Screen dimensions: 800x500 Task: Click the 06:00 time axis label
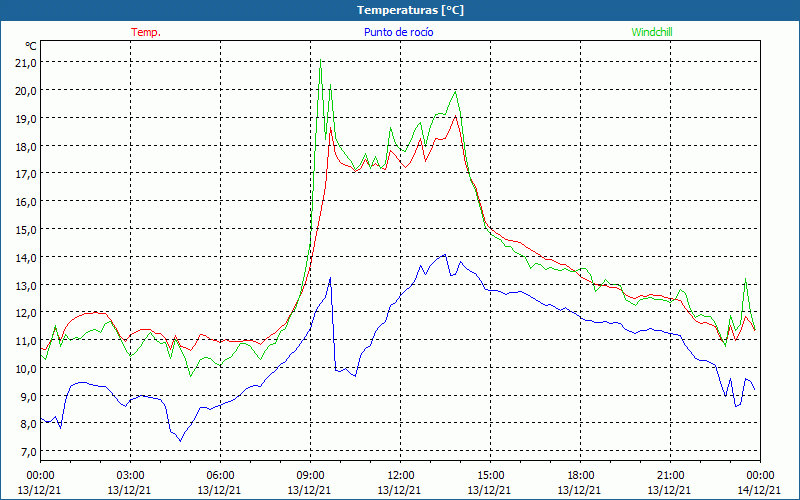[x=220, y=476]
